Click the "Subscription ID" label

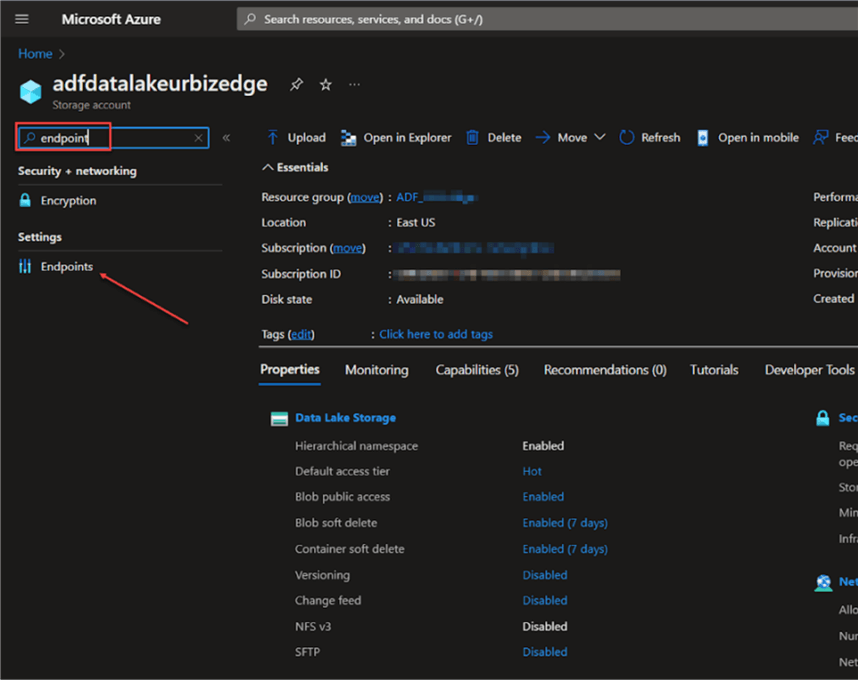tap(301, 274)
